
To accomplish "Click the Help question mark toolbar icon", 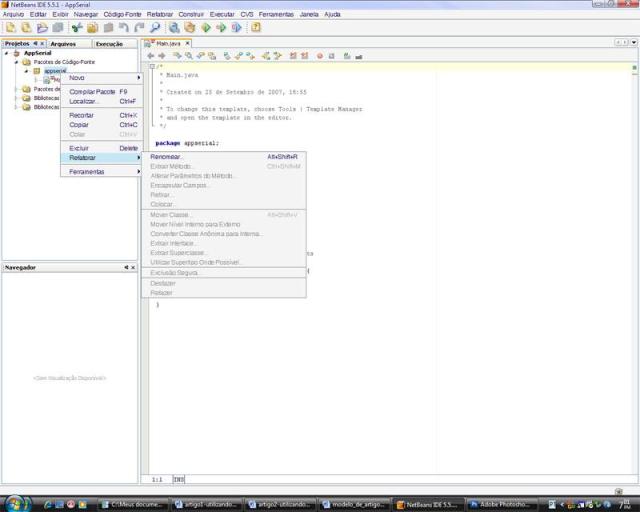I will (x=256, y=28).
